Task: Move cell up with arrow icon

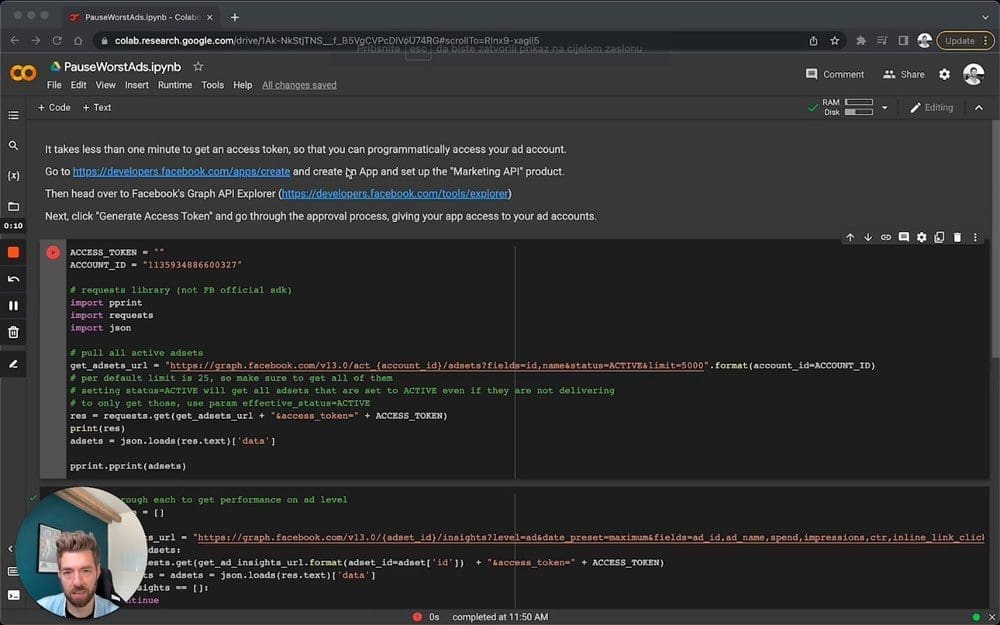Action: [x=850, y=238]
